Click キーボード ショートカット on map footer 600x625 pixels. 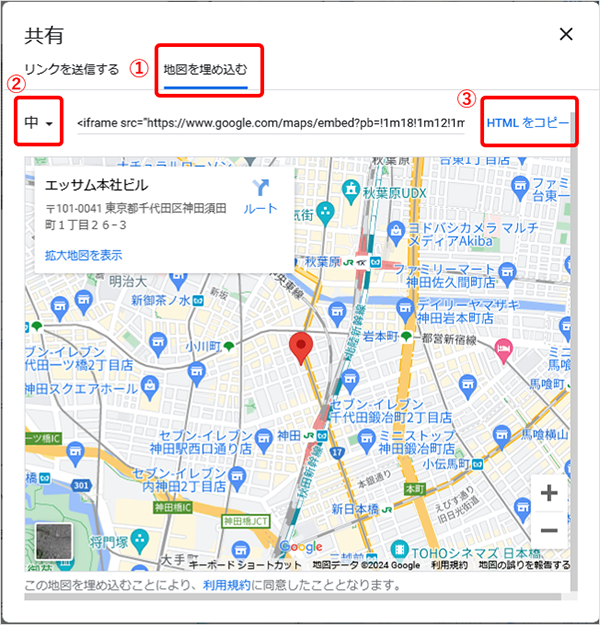(244, 565)
